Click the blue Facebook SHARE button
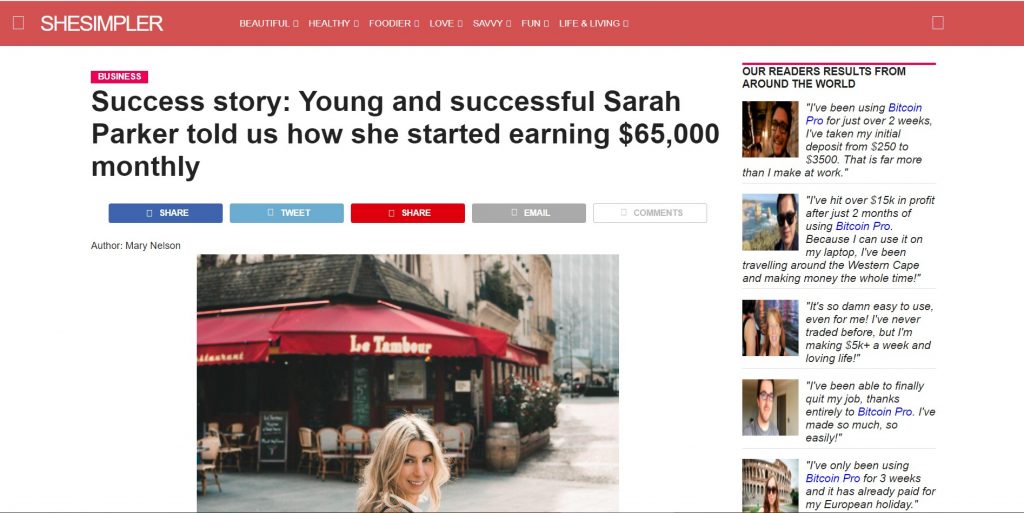 tap(166, 213)
